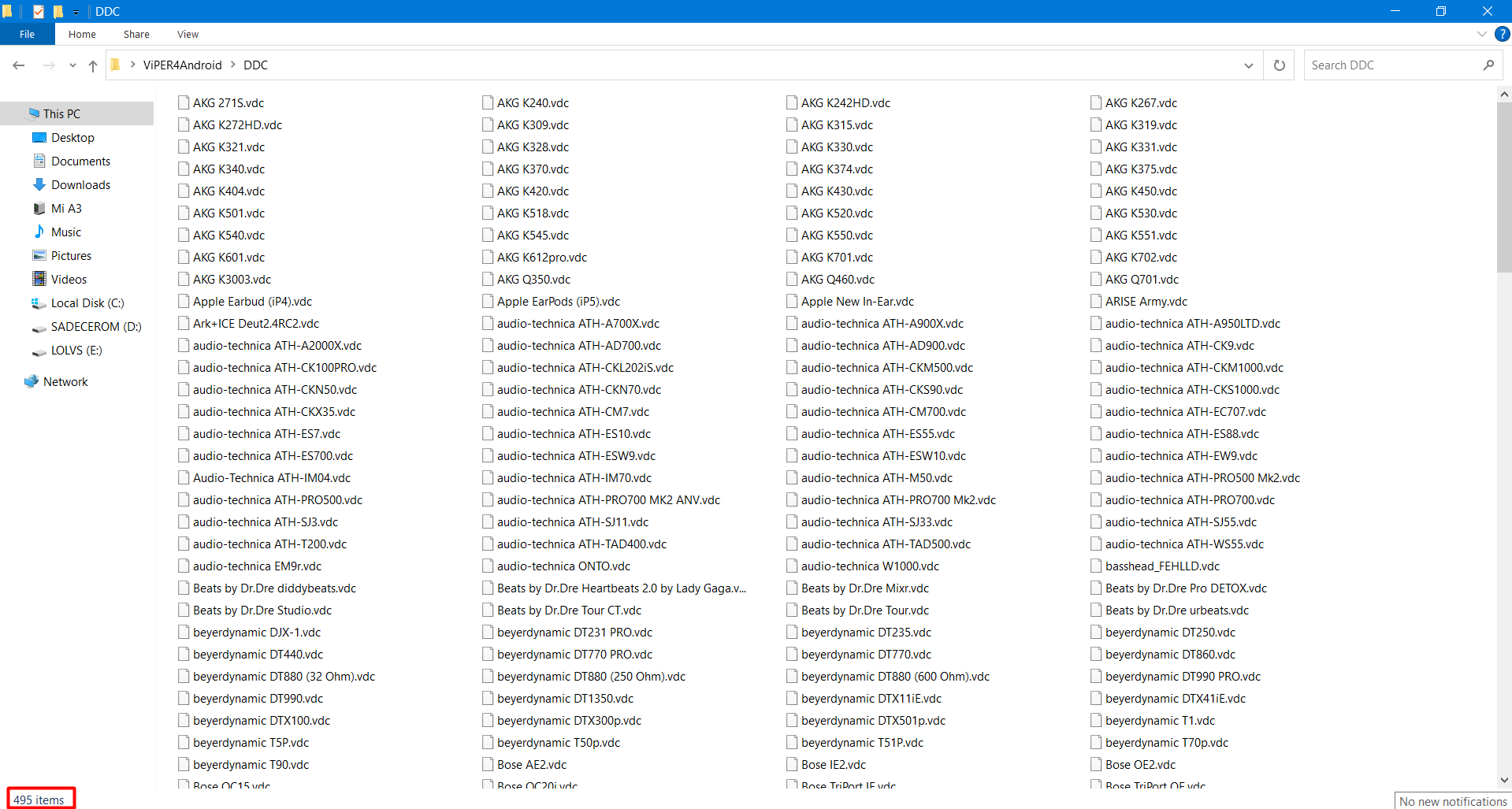
Task: Go up one folder level
Action: tap(93, 65)
